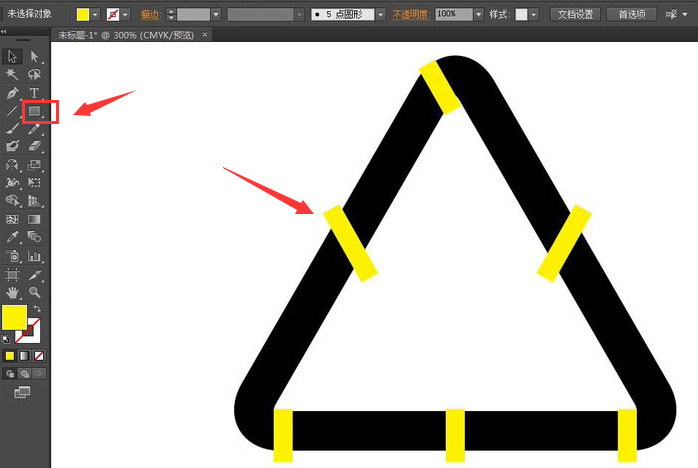Click the 文档设置 button
This screenshot has height=468, width=698.
tap(576, 15)
